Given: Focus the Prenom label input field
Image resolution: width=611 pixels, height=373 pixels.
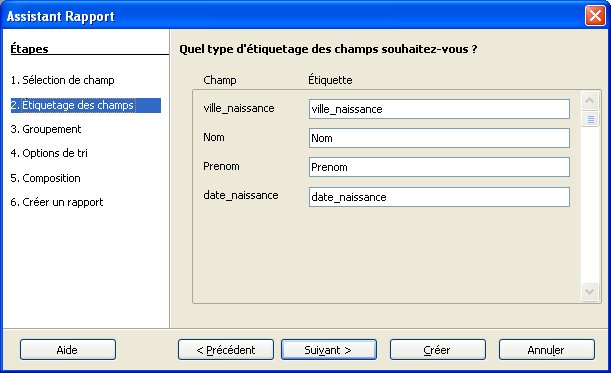Looking at the screenshot, I should coord(439,167).
